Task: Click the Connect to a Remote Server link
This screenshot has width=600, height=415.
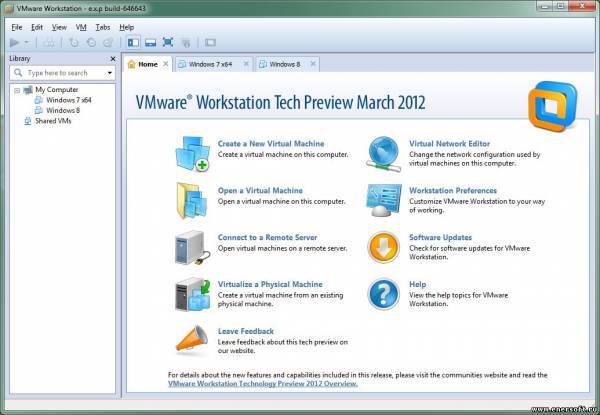Action: coord(267,238)
